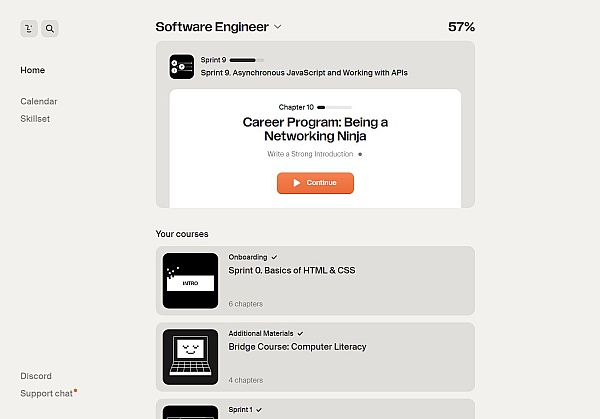600x419 pixels.
Task: Click the Additional Materials checkmark
Action: (x=300, y=333)
